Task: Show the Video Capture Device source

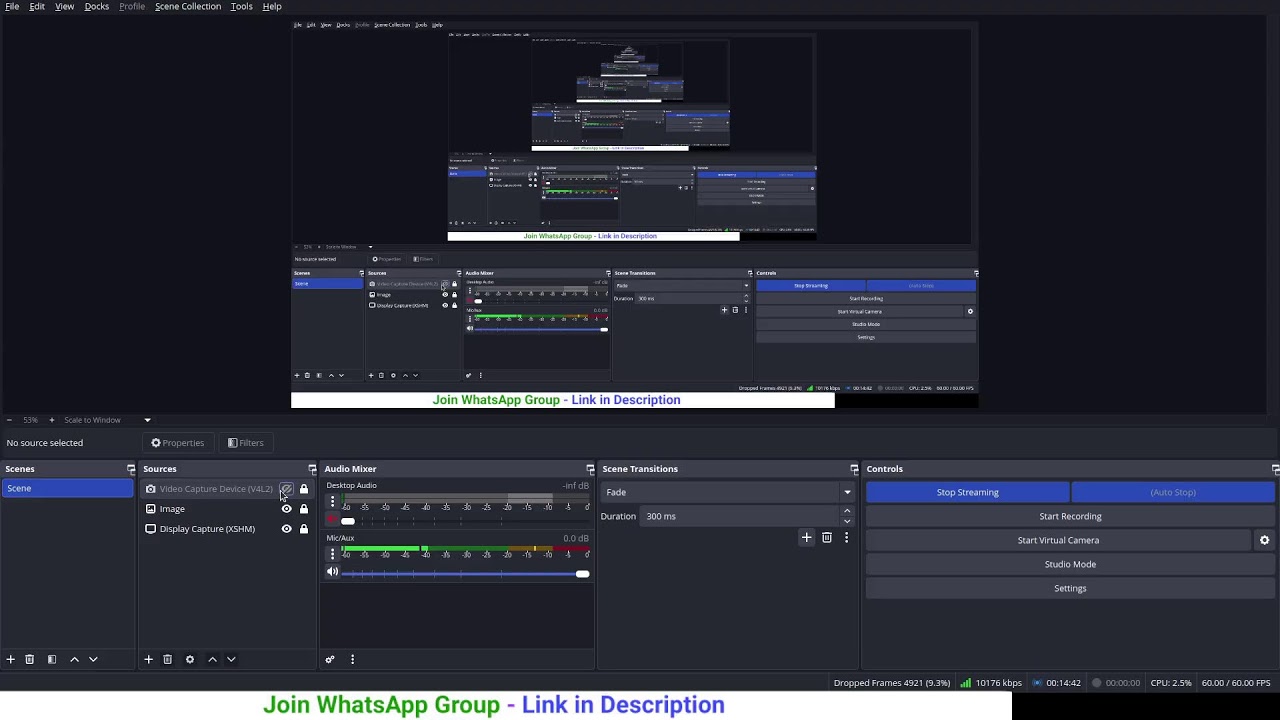Action: [286, 489]
